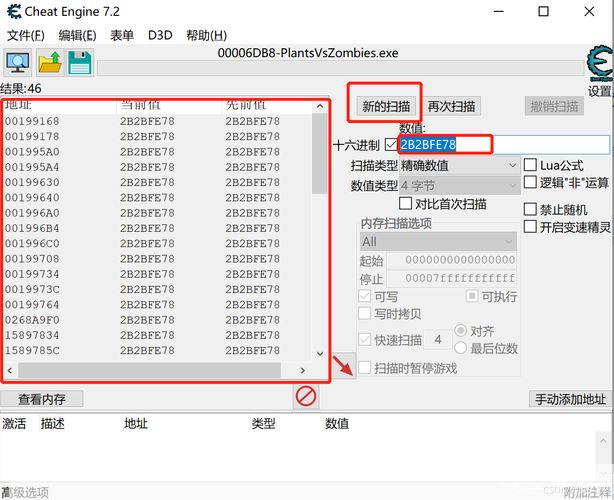Click the 起始 start address field

(451, 260)
